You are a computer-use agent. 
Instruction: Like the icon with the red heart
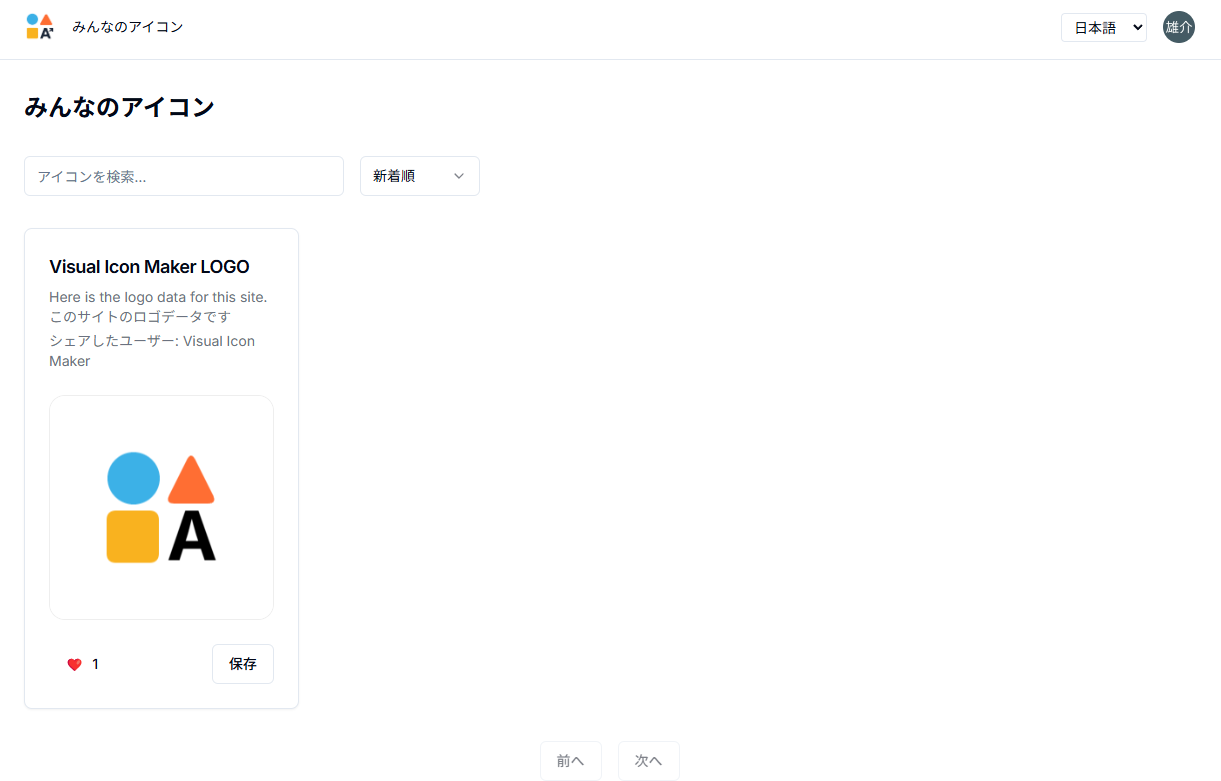point(74,664)
